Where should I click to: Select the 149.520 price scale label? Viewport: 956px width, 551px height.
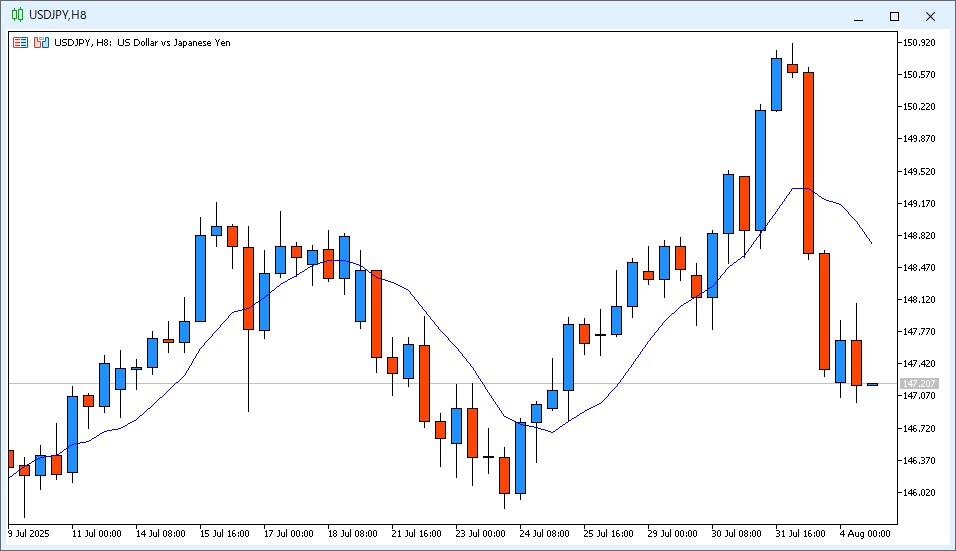click(919, 171)
